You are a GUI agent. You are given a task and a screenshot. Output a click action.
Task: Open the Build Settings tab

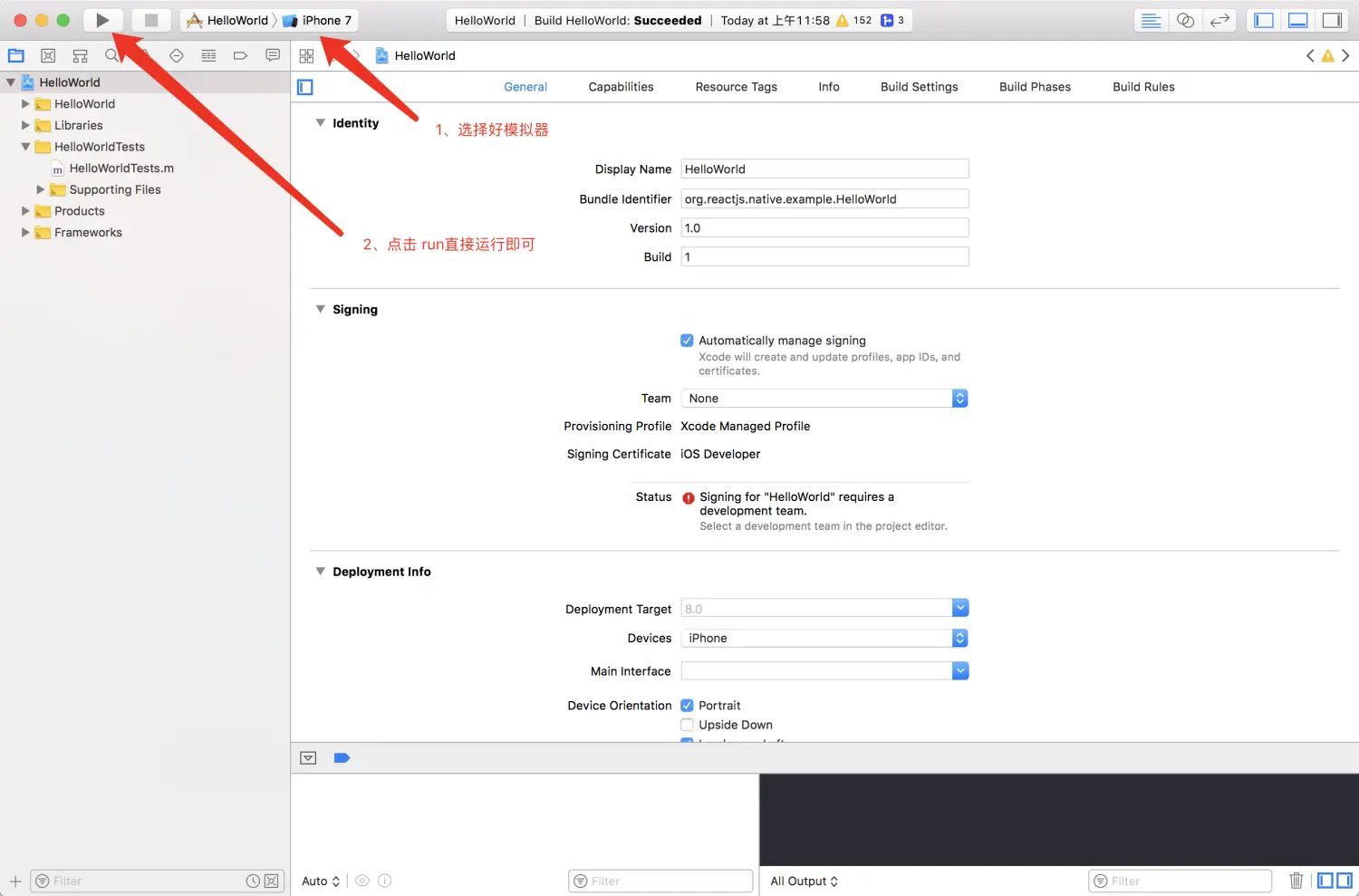coord(919,87)
